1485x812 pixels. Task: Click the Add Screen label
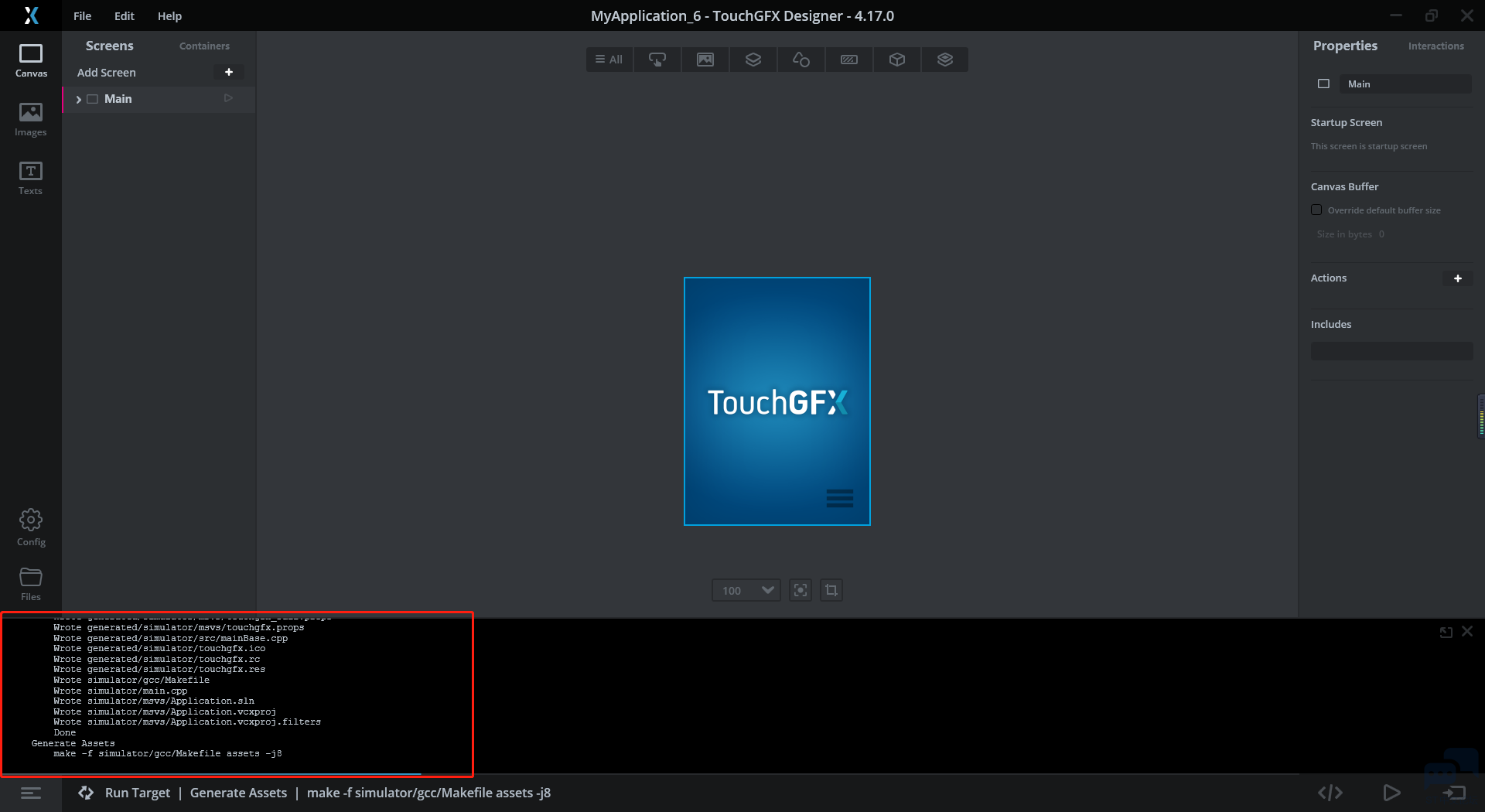[x=107, y=72]
